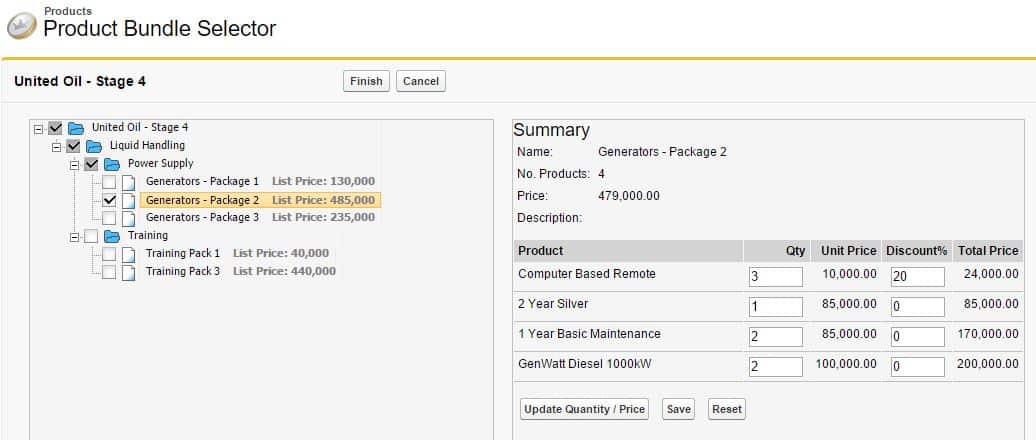The height and width of the screenshot is (440, 1036).
Task: Select Generators - Package 3 tree item
Action: (202, 218)
